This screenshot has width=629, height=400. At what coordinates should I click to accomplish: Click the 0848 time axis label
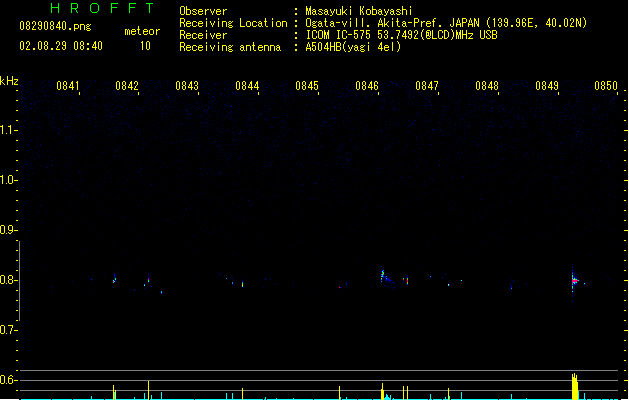(487, 86)
